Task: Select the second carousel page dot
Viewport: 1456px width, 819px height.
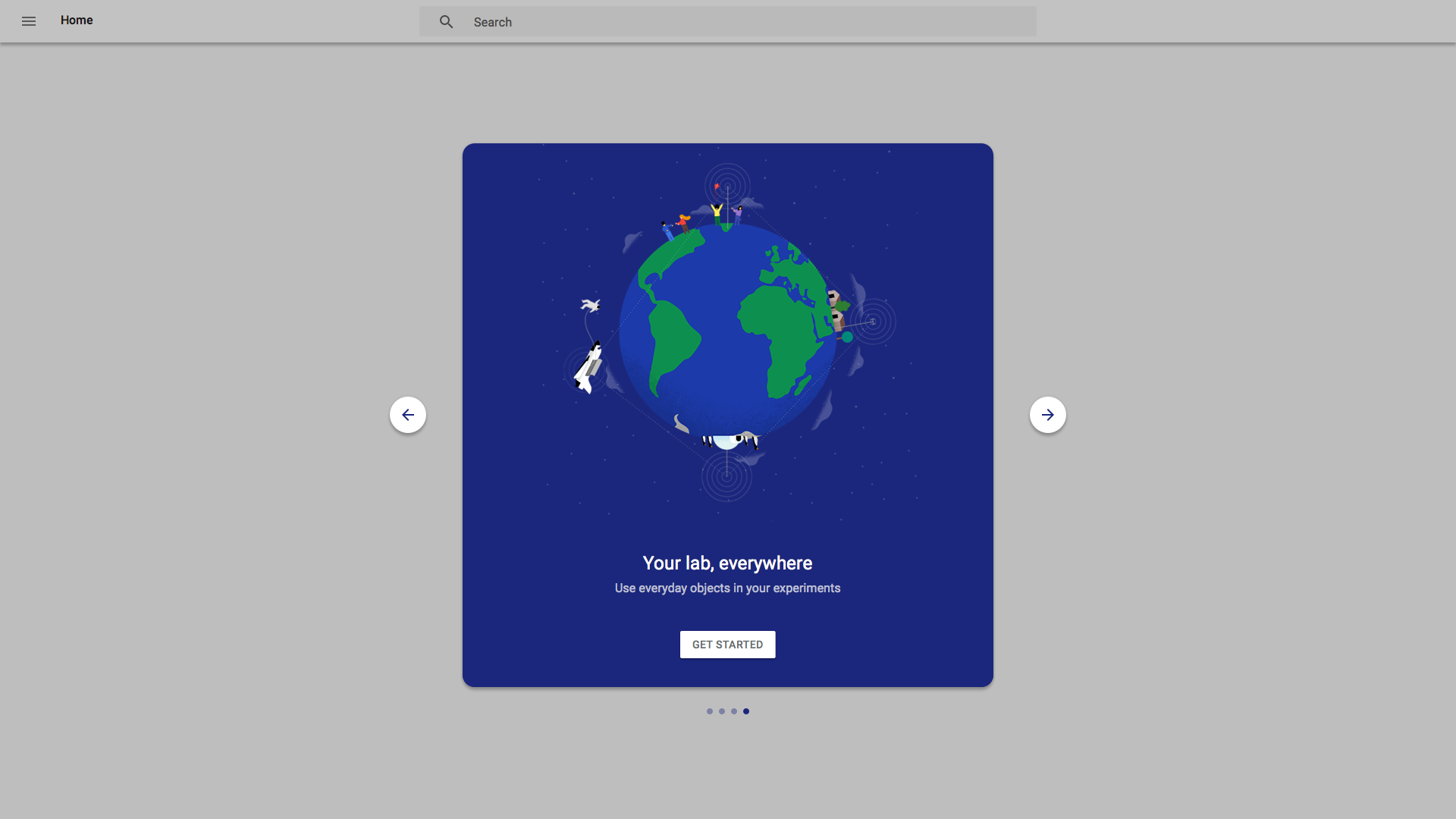Action: (722, 711)
